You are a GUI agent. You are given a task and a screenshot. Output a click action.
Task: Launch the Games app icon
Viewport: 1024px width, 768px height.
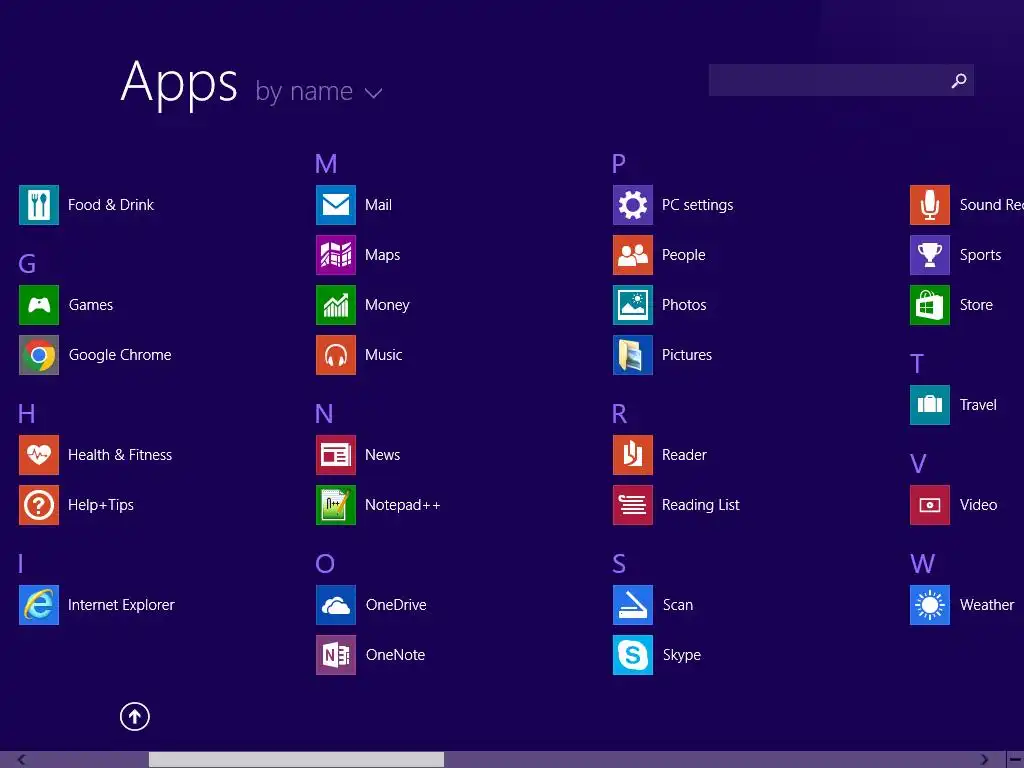pos(39,305)
